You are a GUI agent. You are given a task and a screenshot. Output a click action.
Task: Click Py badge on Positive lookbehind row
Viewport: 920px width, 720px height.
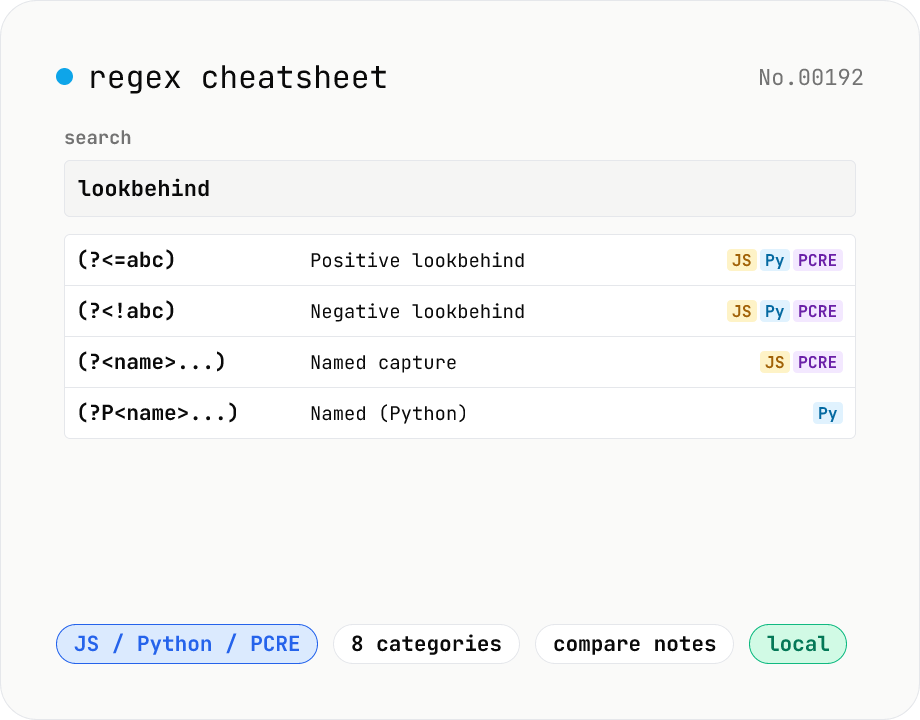click(x=774, y=260)
